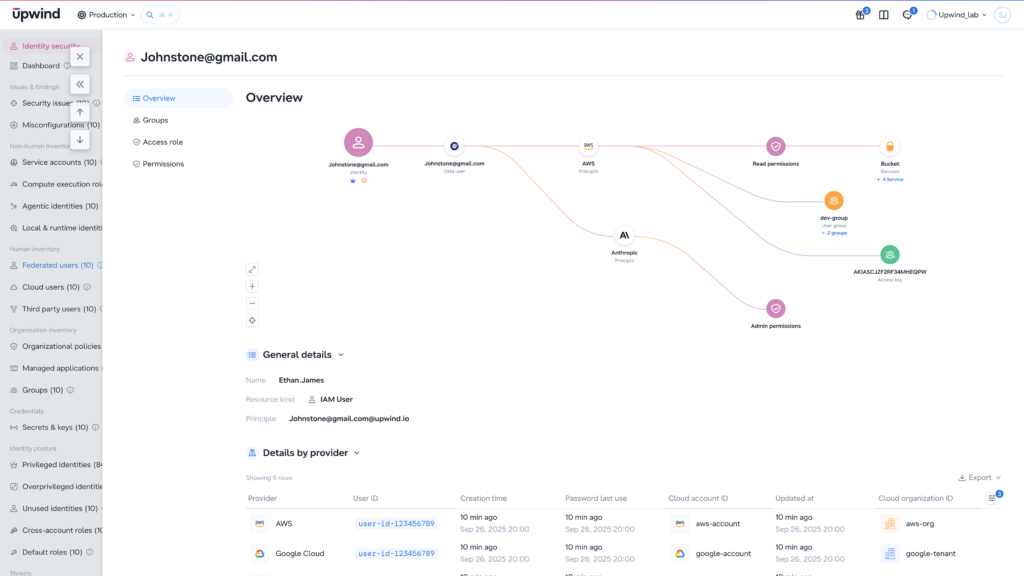
Task: Open Cloud users (10) in sidebar
Action: pyautogui.click(x=45, y=287)
